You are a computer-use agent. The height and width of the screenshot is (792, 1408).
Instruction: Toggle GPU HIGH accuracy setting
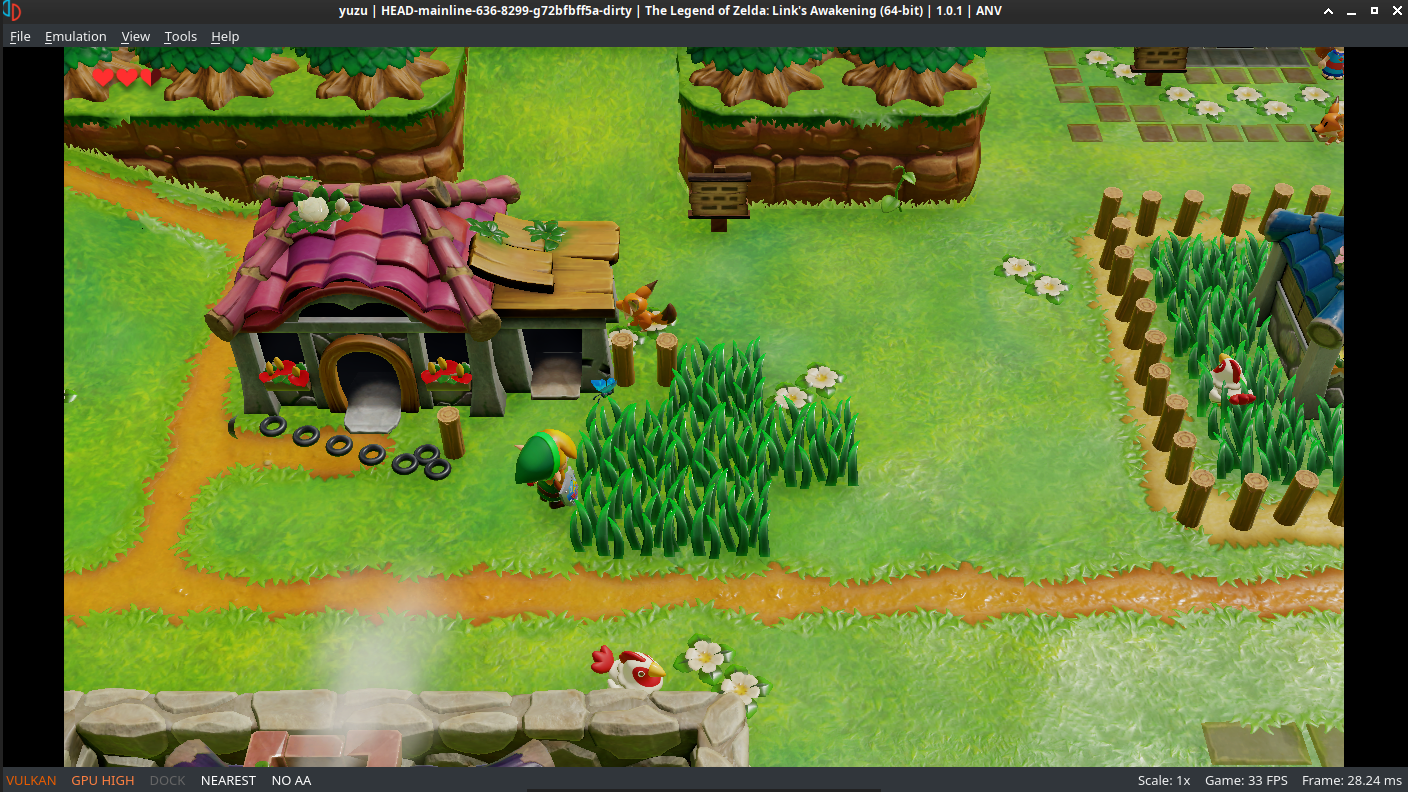coord(103,780)
